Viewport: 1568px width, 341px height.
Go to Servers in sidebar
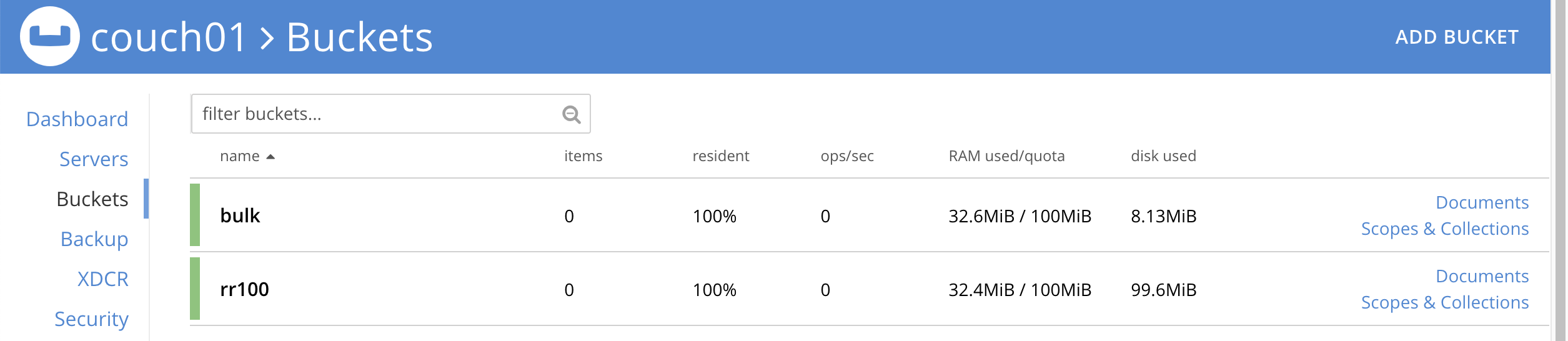tap(94, 159)
